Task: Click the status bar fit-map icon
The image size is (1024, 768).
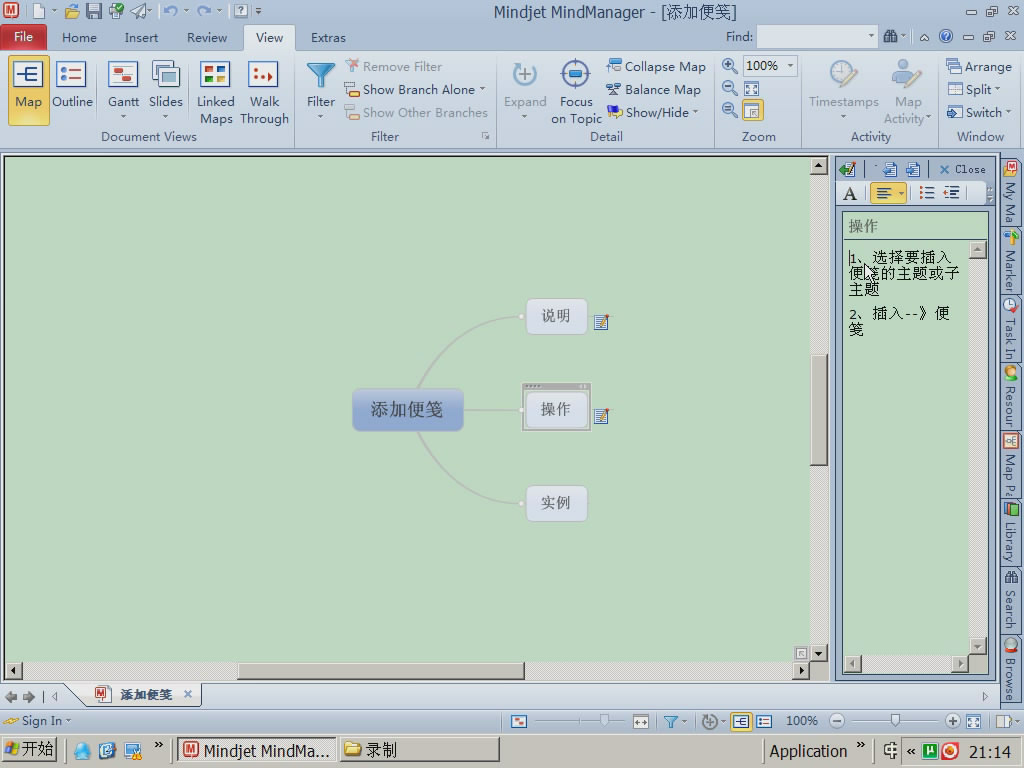Action: point(973,721)
